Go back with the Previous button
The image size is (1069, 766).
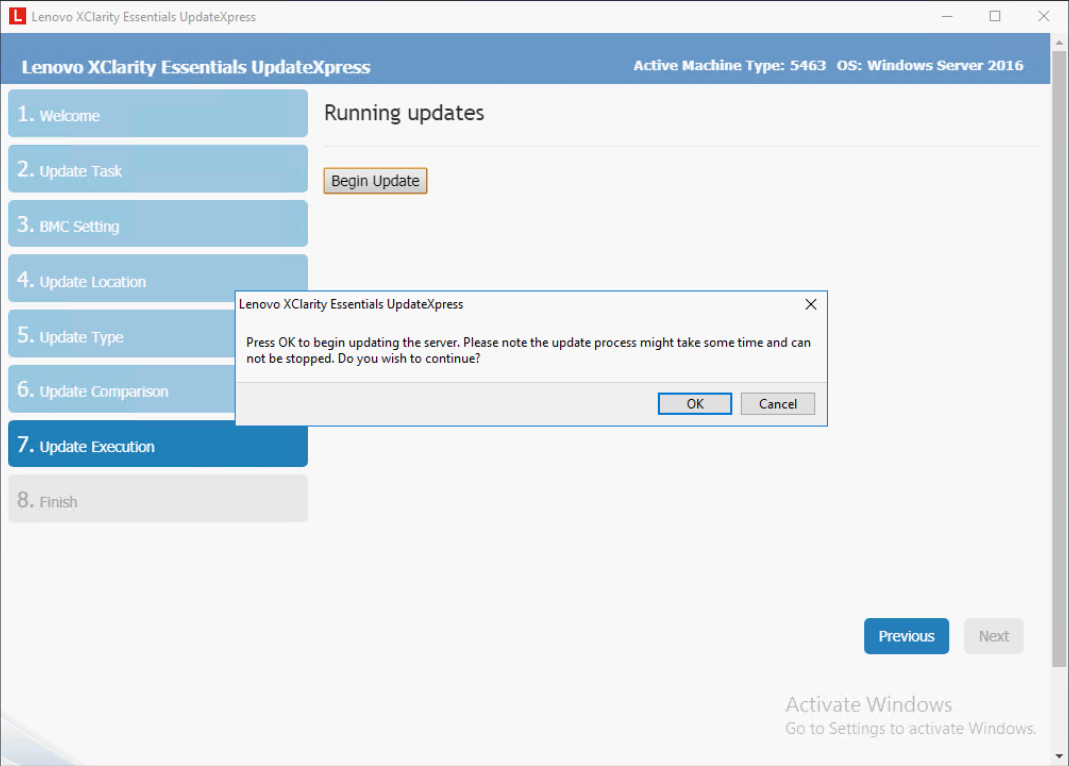[x=906, y=636]
